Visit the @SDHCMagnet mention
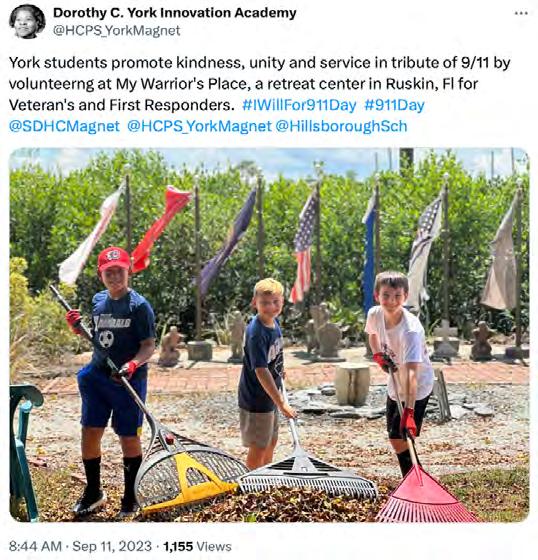Viewport: 538px width, 560px height. (64, 126)
